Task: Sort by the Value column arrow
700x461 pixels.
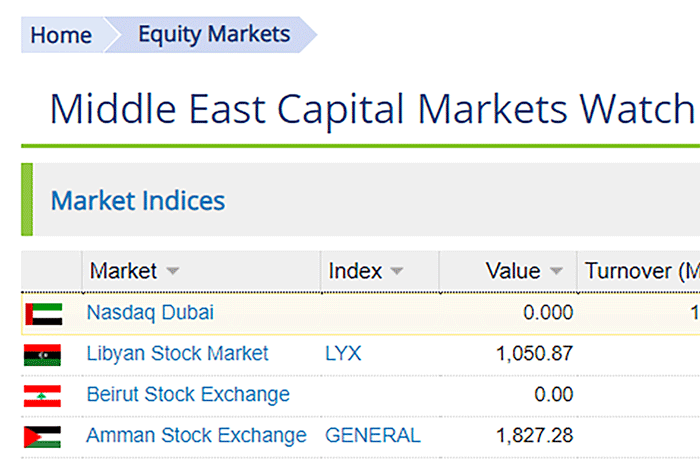Action: (556, 271)
